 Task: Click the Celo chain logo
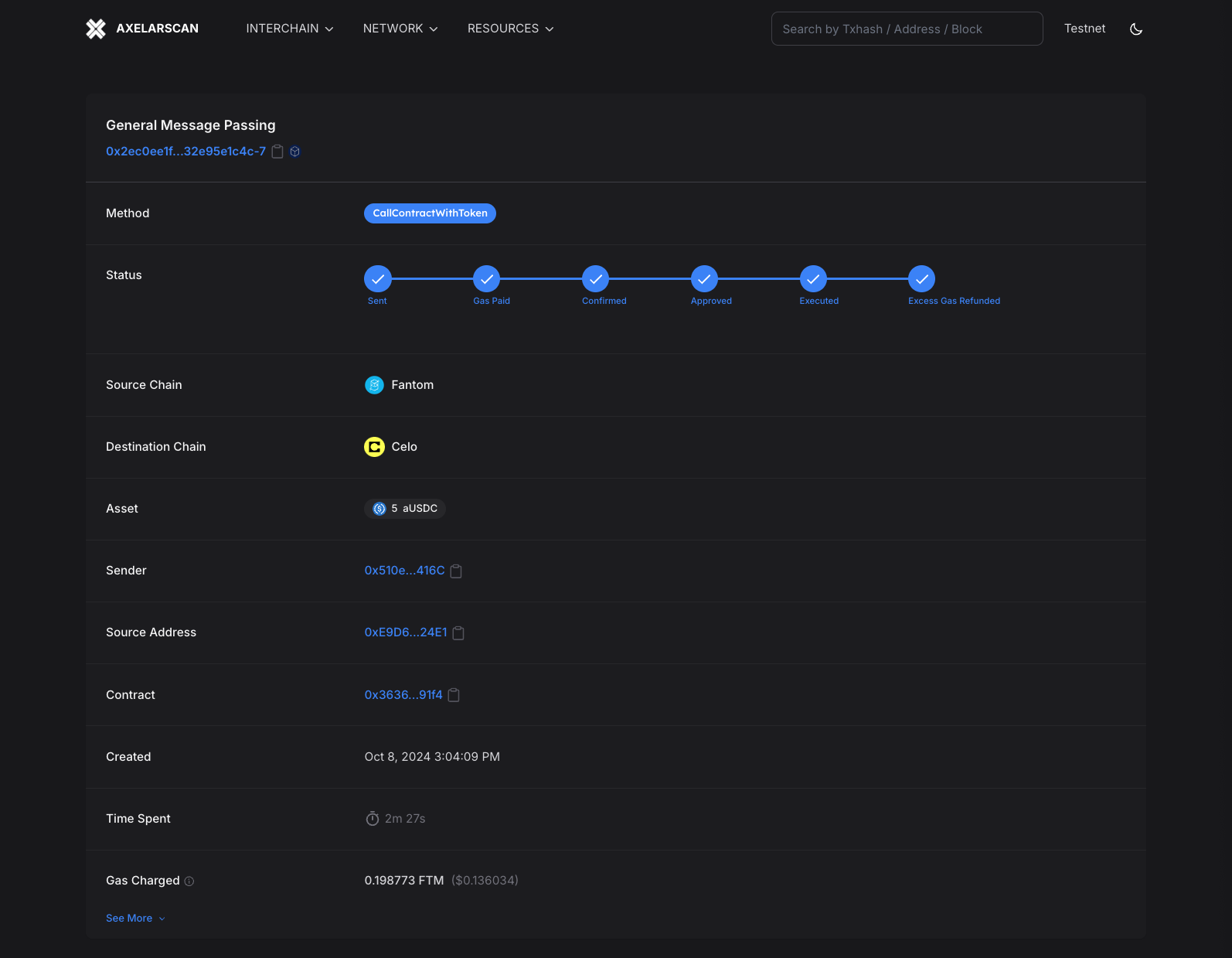[374, 447]
